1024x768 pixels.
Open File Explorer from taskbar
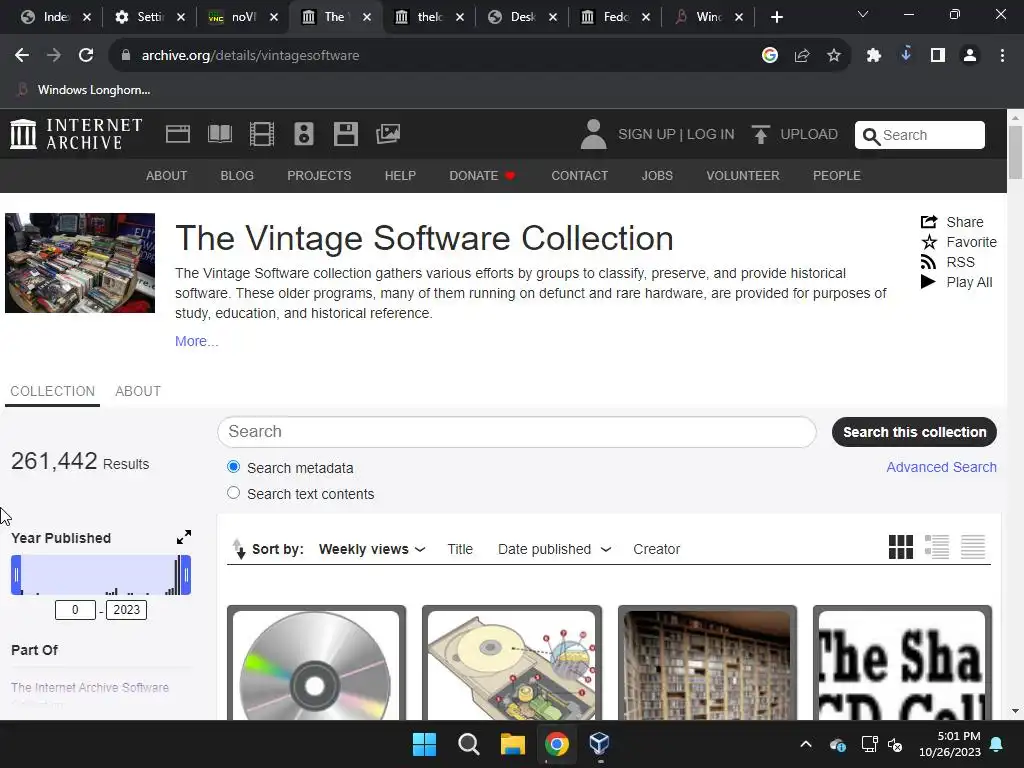tap(513, 744)
